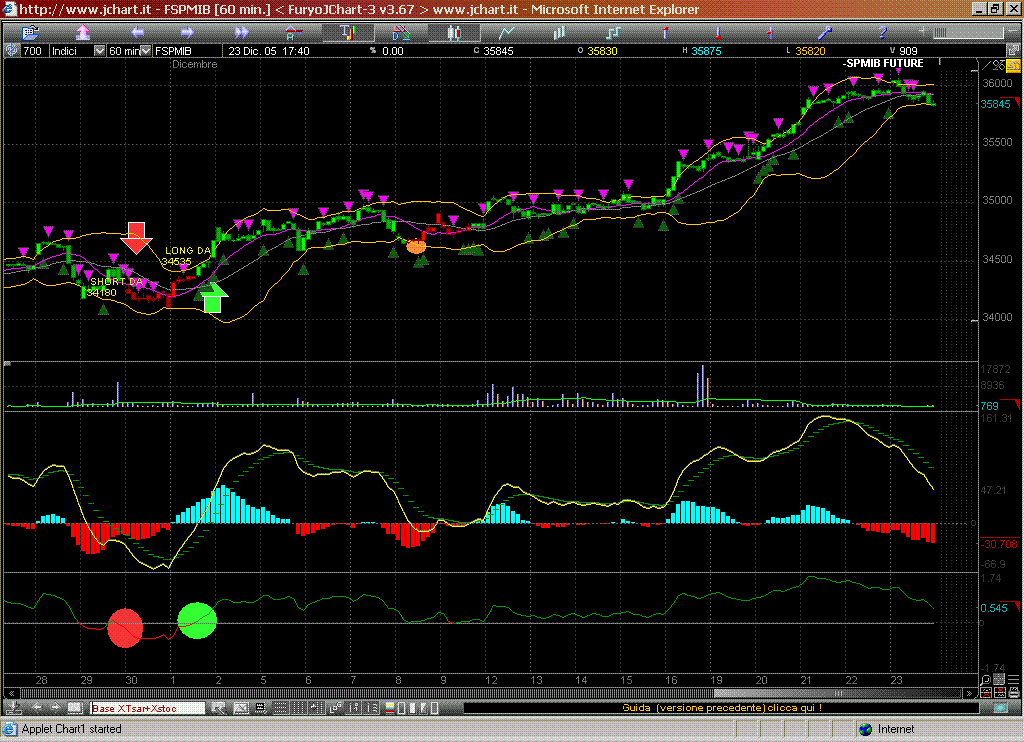The height and width of the screenshot is (742, 1024).
Task: Toggle the indicators overlay toolbar button
Action: [347, 33]
